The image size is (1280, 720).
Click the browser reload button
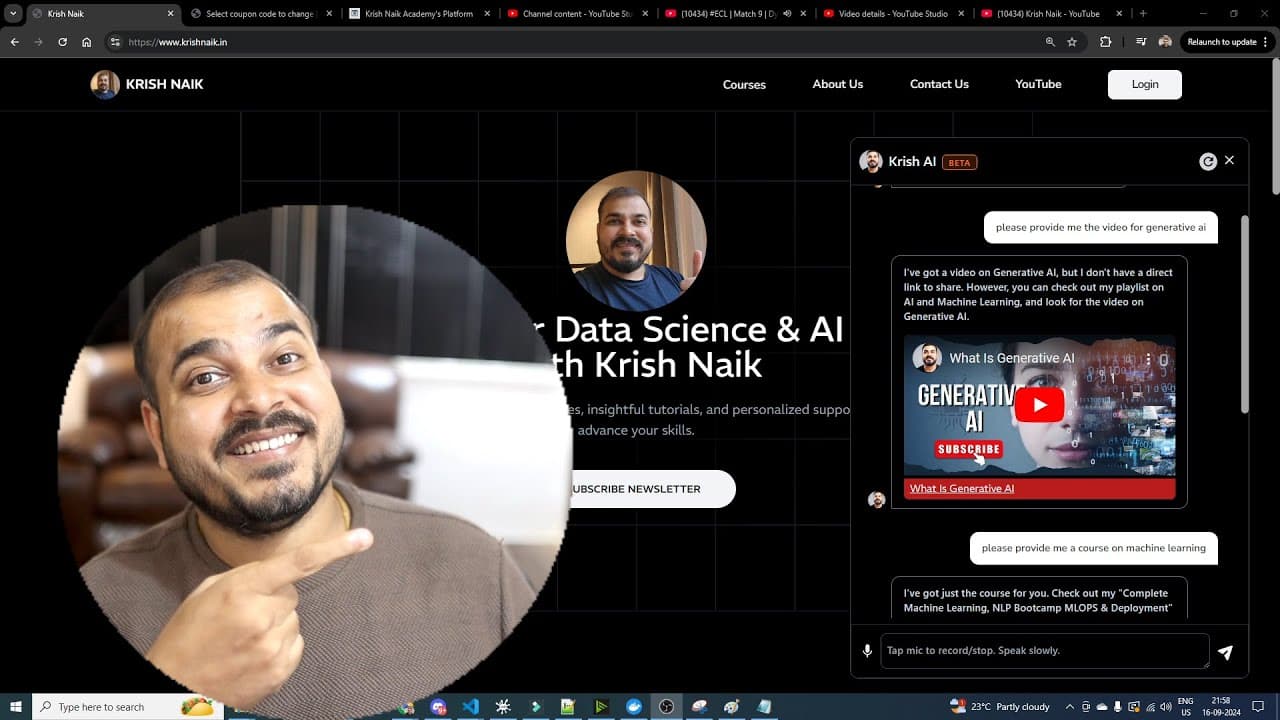(62, 42)
